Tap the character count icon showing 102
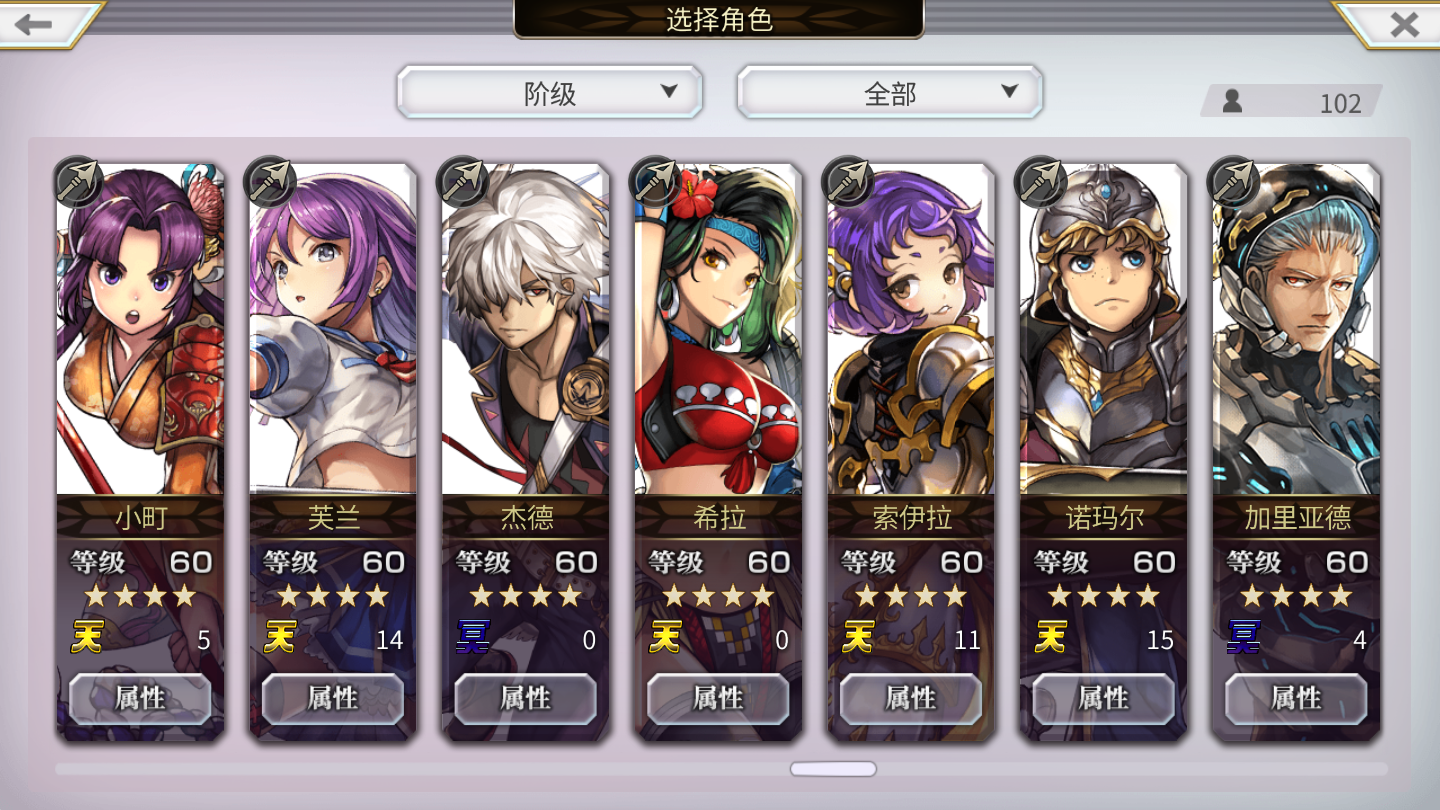 point(1233,101)
